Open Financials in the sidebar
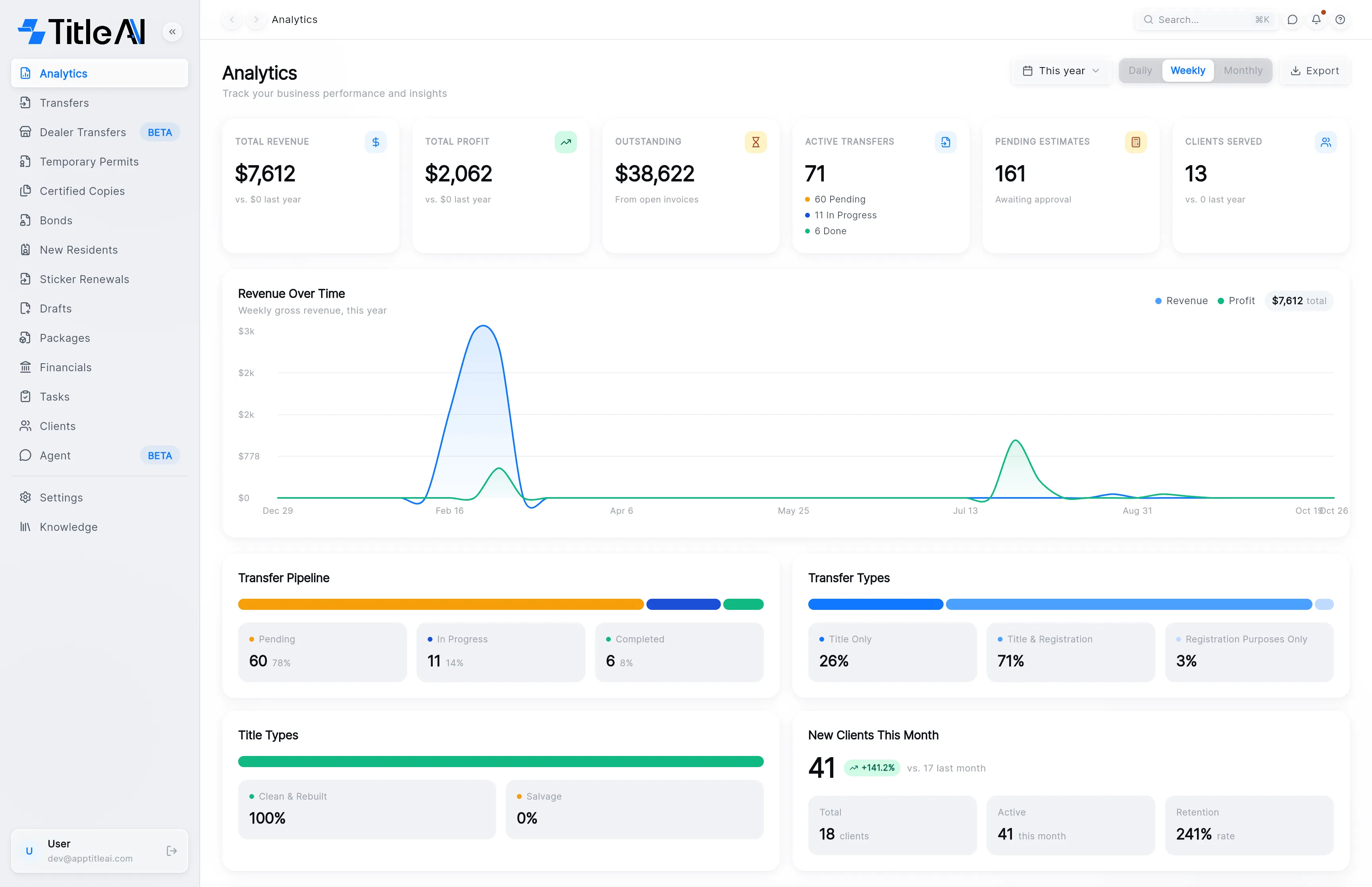The height and width of the screenshot is (887, 1372). [x=100, y=368]
